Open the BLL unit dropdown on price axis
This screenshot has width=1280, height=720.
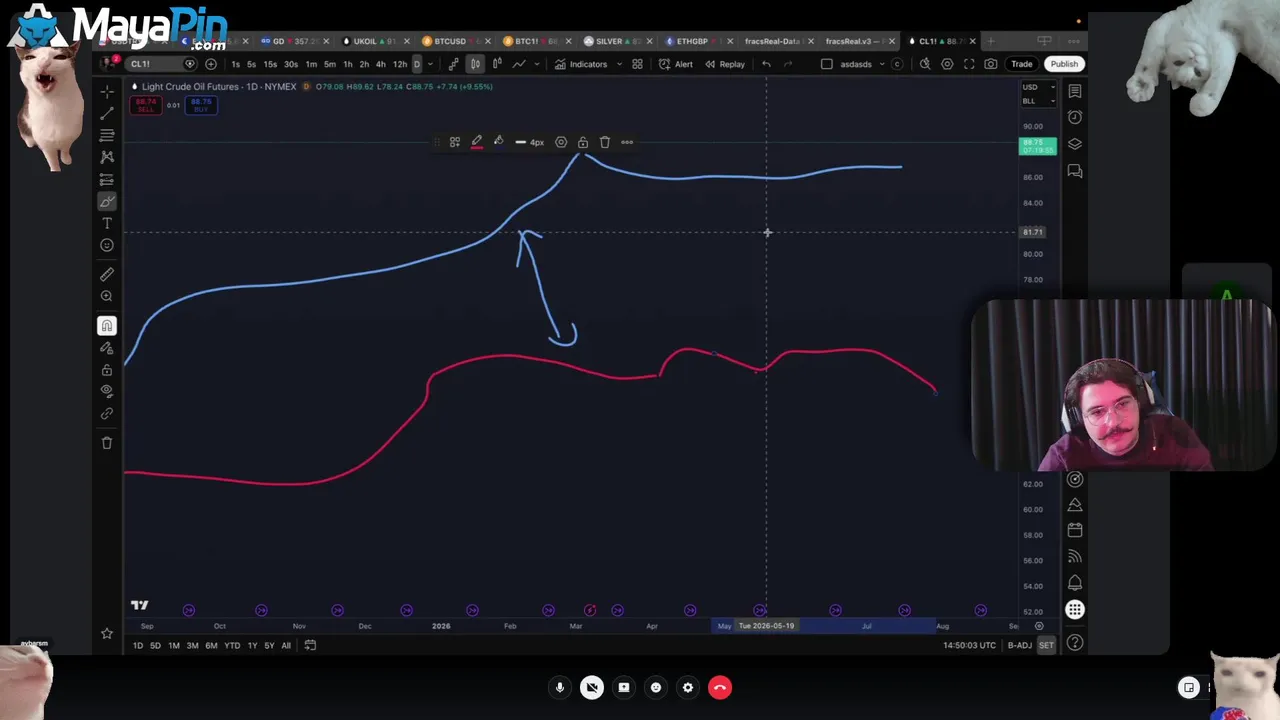coord(1037,100)
